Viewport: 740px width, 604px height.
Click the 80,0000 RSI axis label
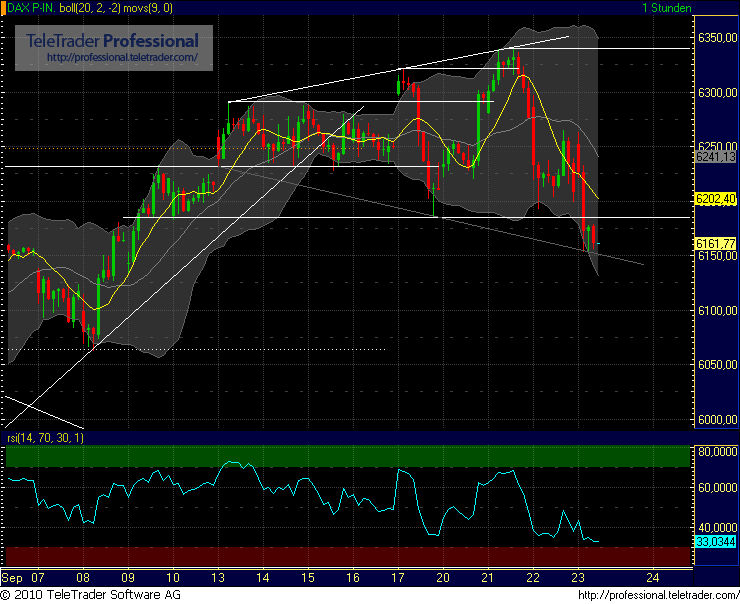point(717,452)
